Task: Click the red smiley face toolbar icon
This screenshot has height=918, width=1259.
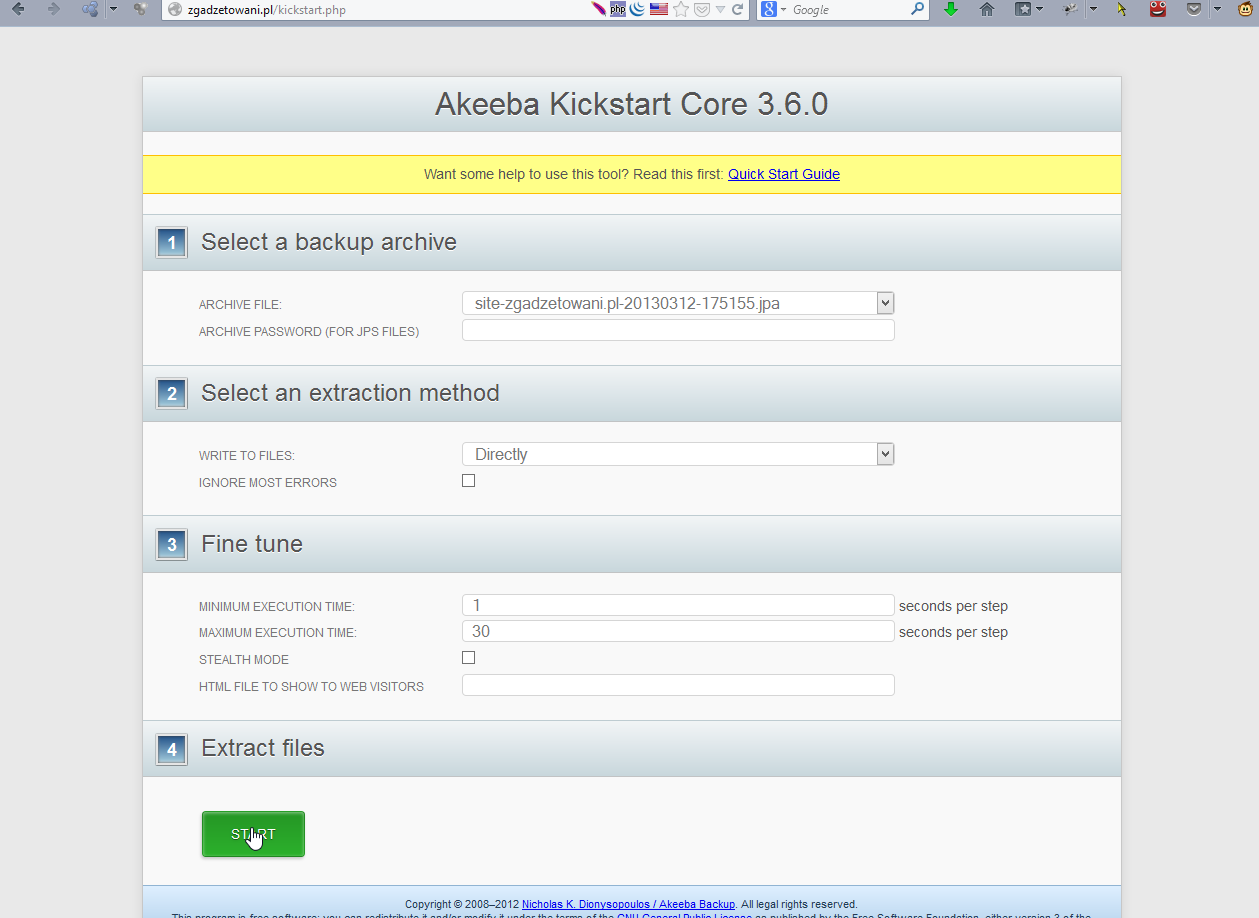Action: pos(1158,9)
